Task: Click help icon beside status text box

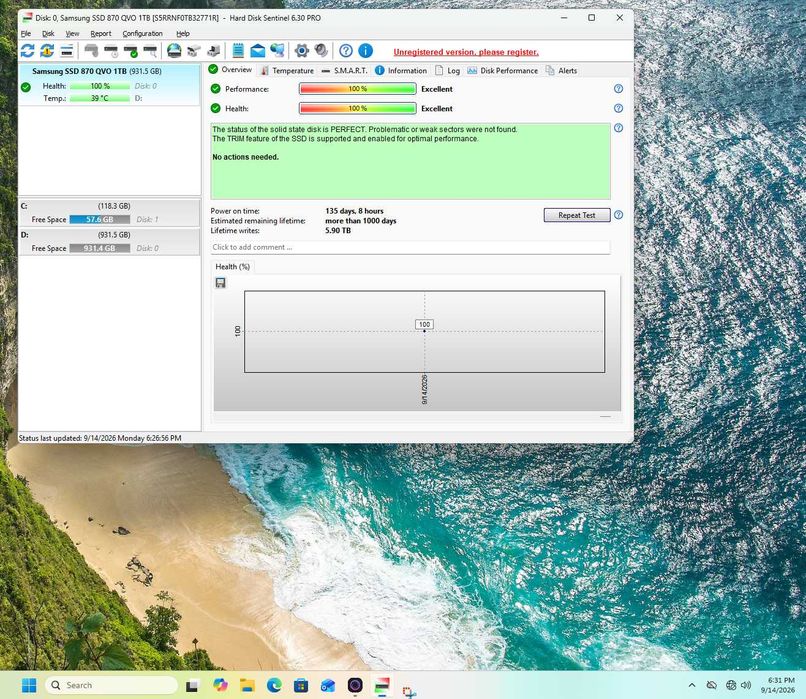Action: [x=618, y=128]
